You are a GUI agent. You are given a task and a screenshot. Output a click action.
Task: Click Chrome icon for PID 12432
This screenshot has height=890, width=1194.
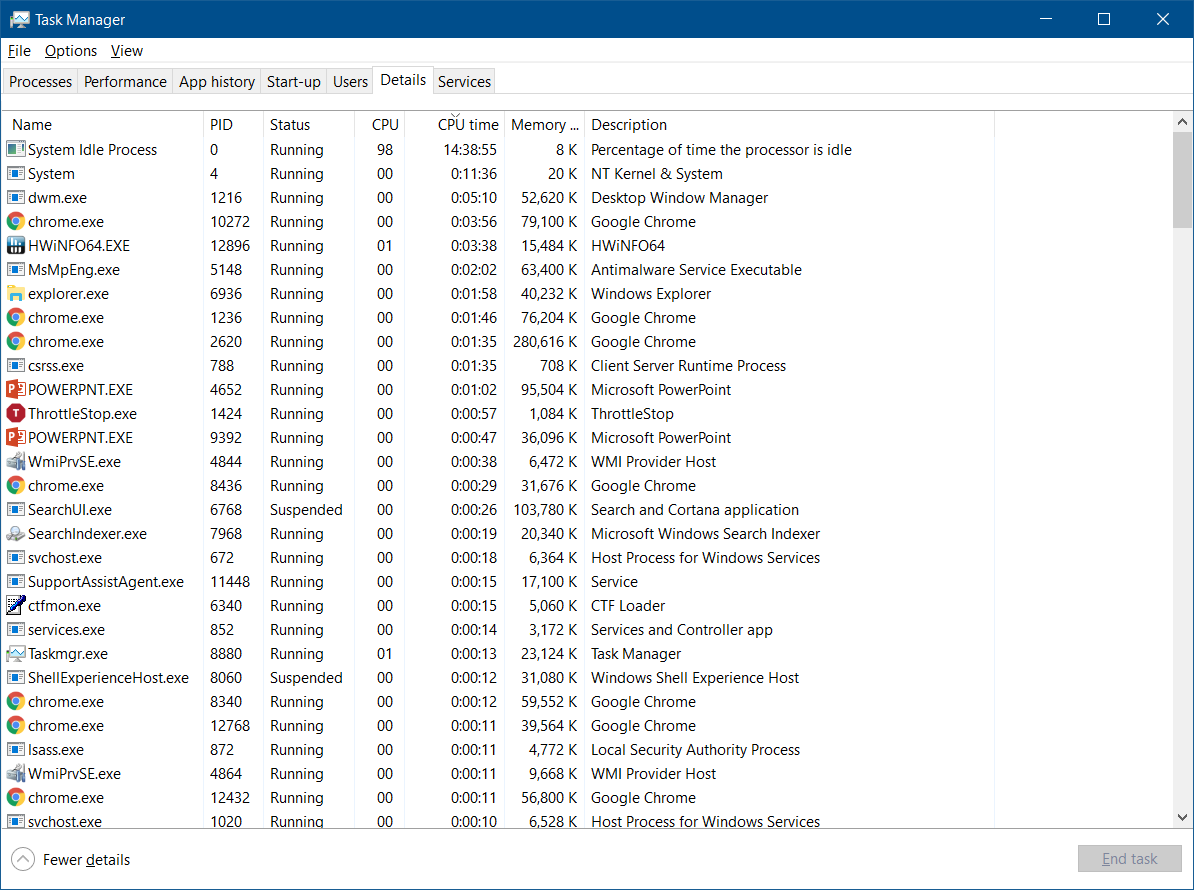(15, 797)
